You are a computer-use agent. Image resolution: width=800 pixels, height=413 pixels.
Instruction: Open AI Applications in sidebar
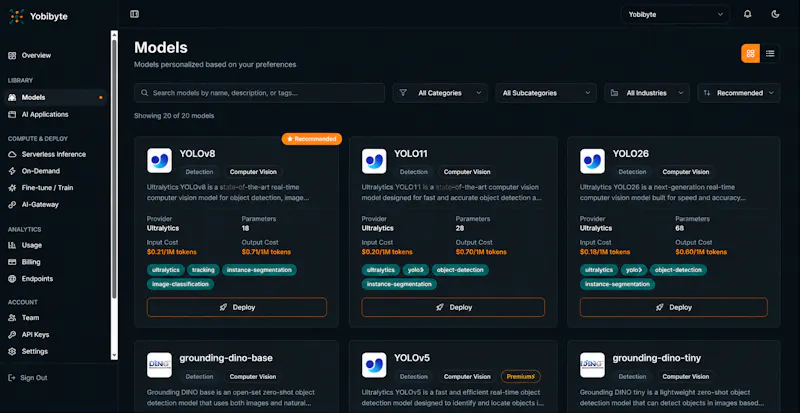click(45, 114)
